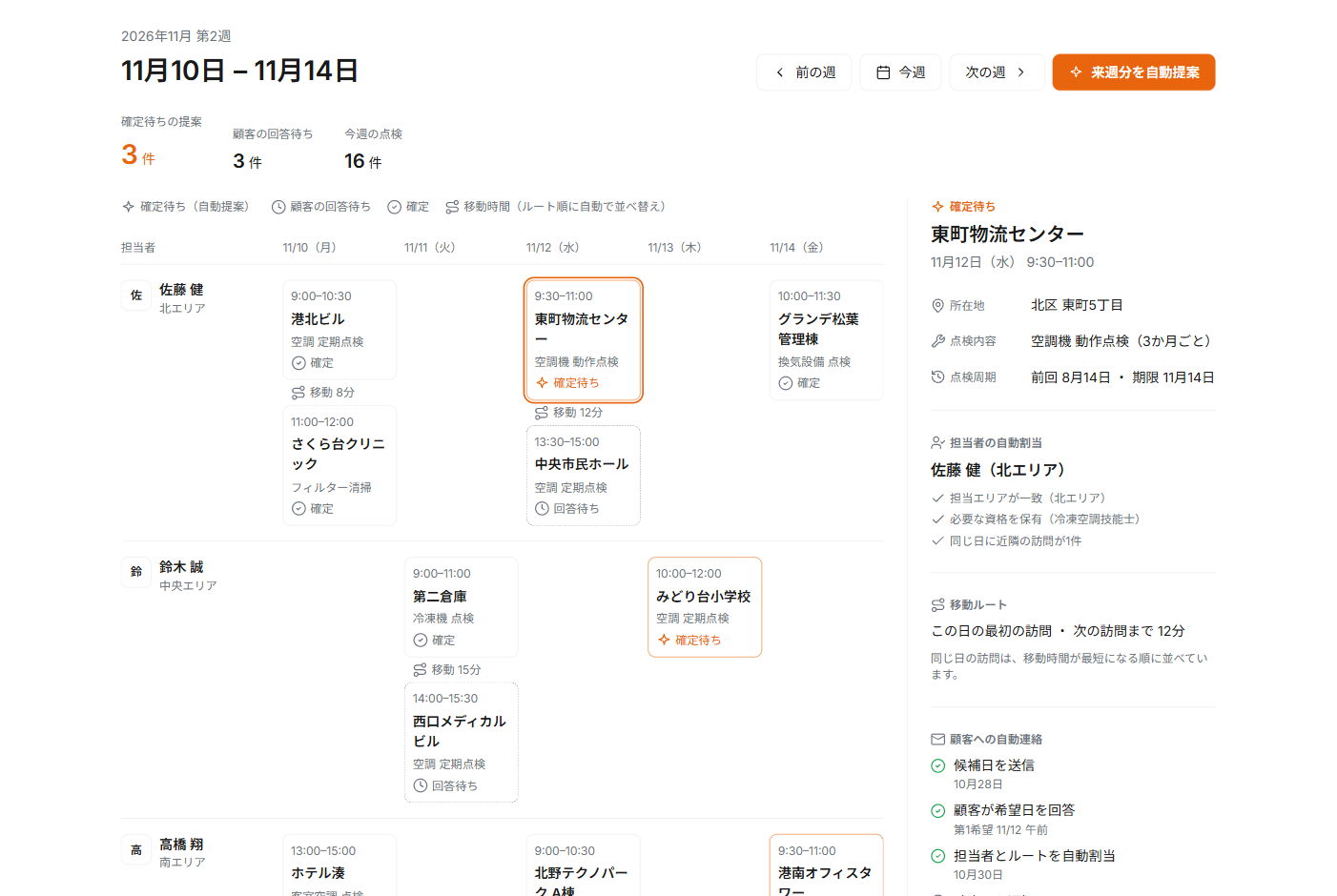The height and width of the screenshot is (896, 1337).
Task: Click 鈴木 誠 avatar badge
Action: pos(136,572)
